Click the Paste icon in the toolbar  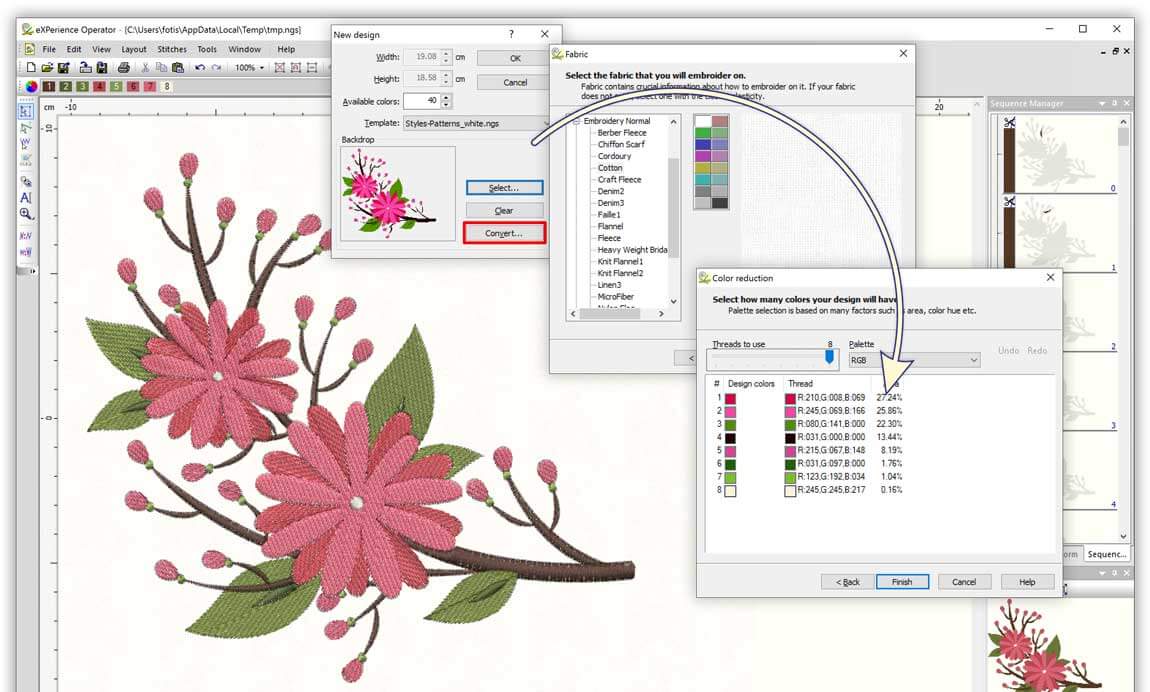[x=177, y=68]
